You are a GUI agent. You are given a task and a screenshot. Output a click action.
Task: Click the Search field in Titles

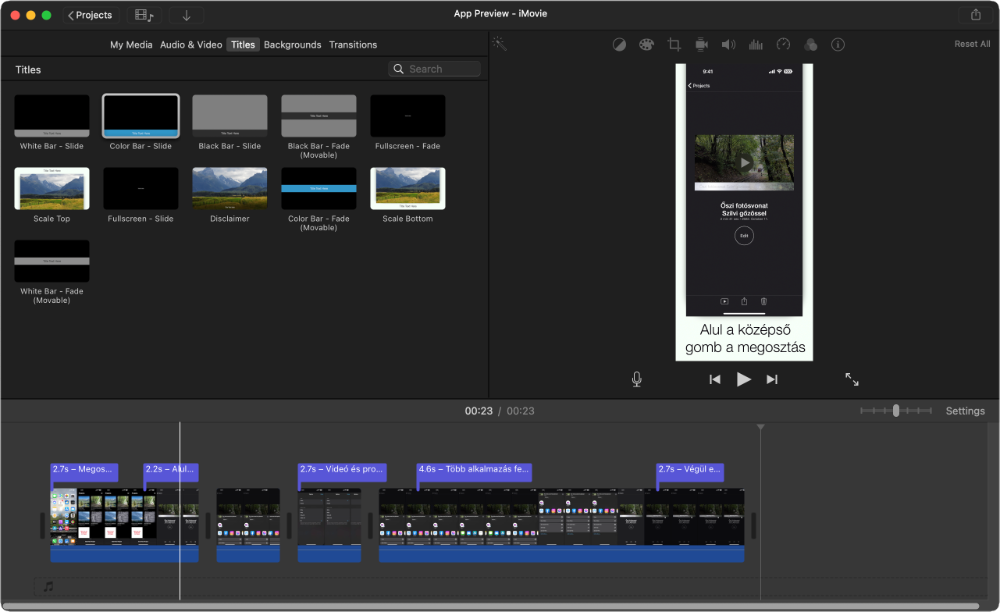coord(434,69)
